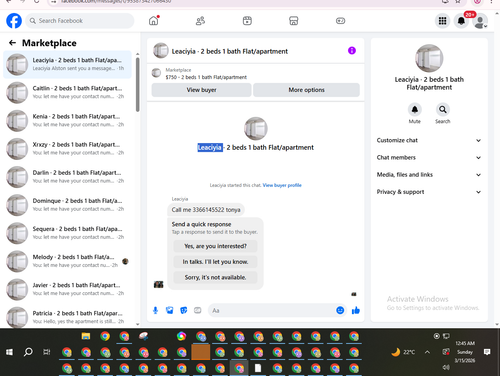Open File Explorer from taskbar
This screenshot has height=376, width=500.
(86, 336)
